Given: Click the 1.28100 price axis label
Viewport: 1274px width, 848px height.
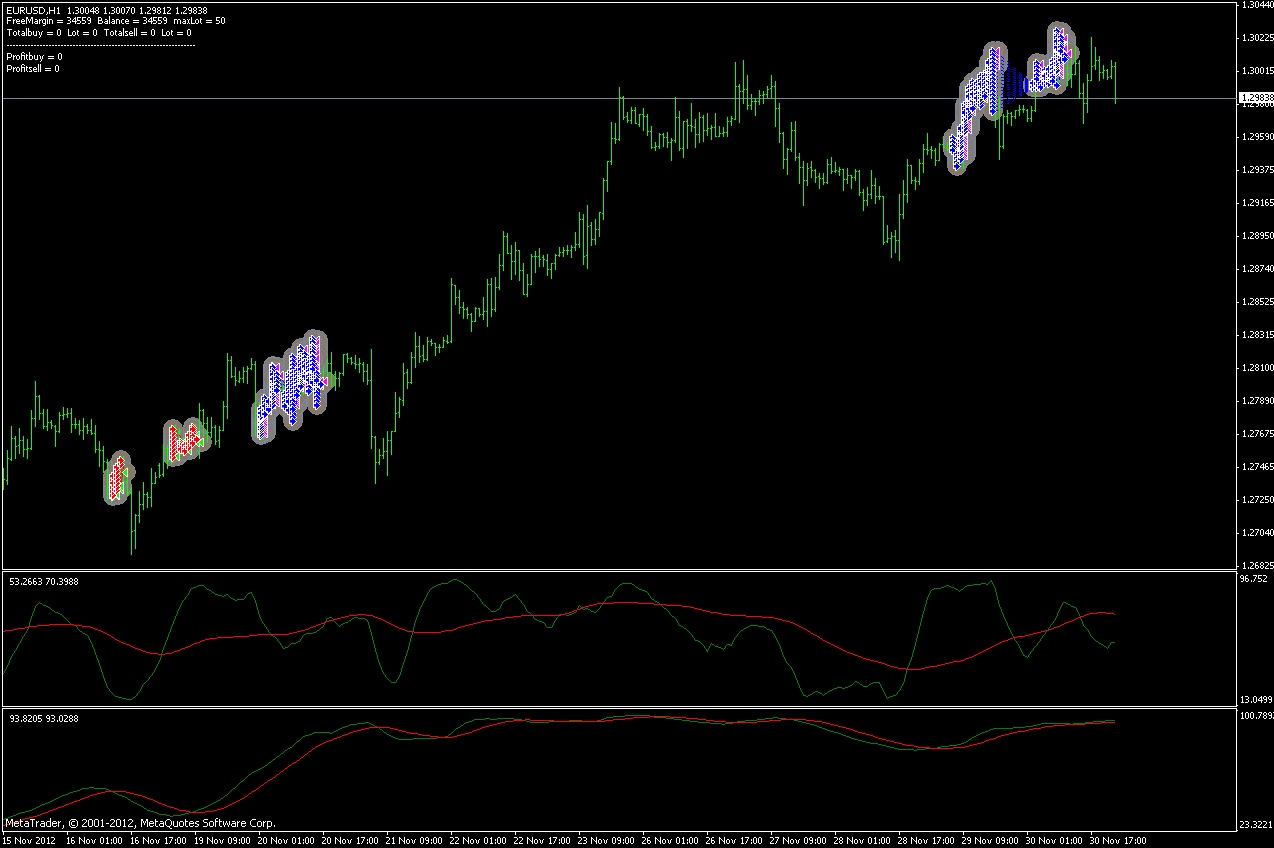Looking at the screenshot, I should tap(1256, 368).
